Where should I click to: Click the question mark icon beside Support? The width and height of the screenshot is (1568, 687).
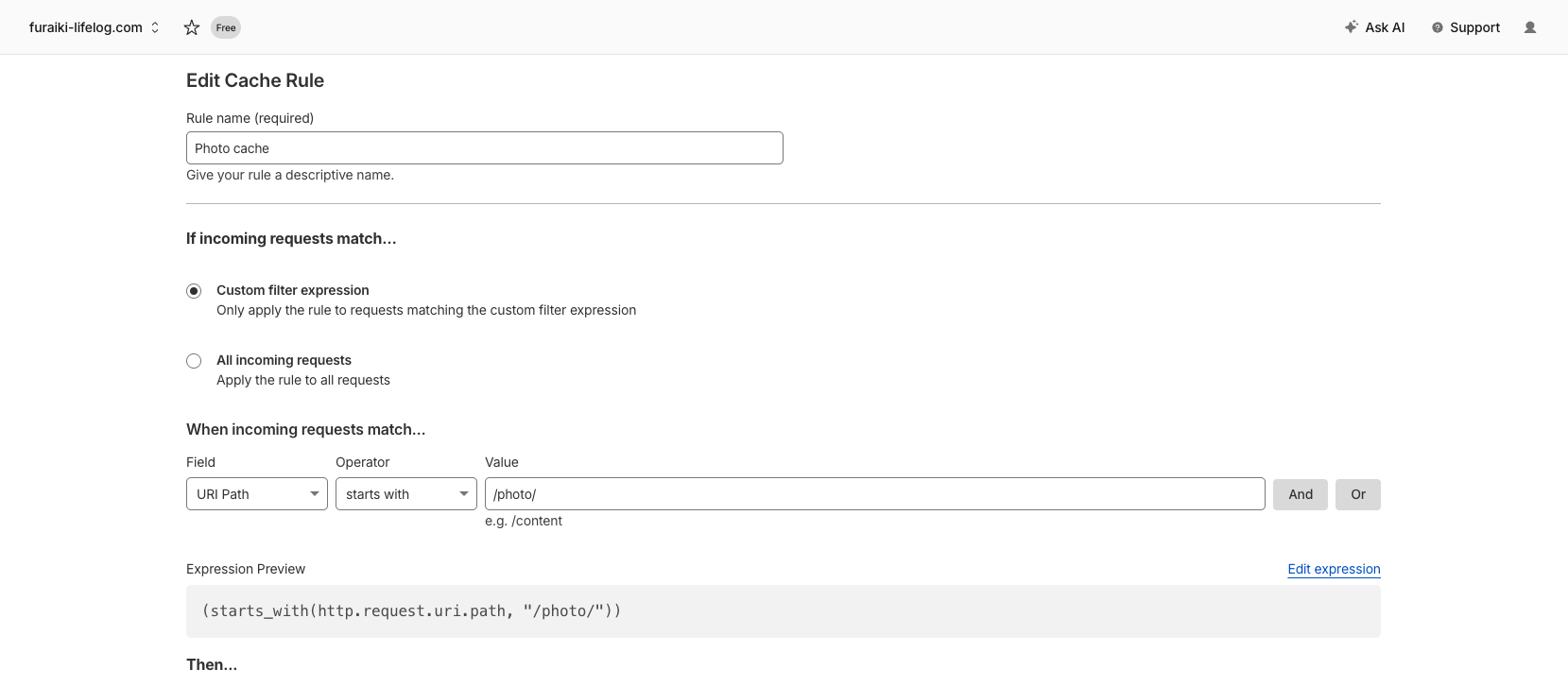pos(1438,27)
